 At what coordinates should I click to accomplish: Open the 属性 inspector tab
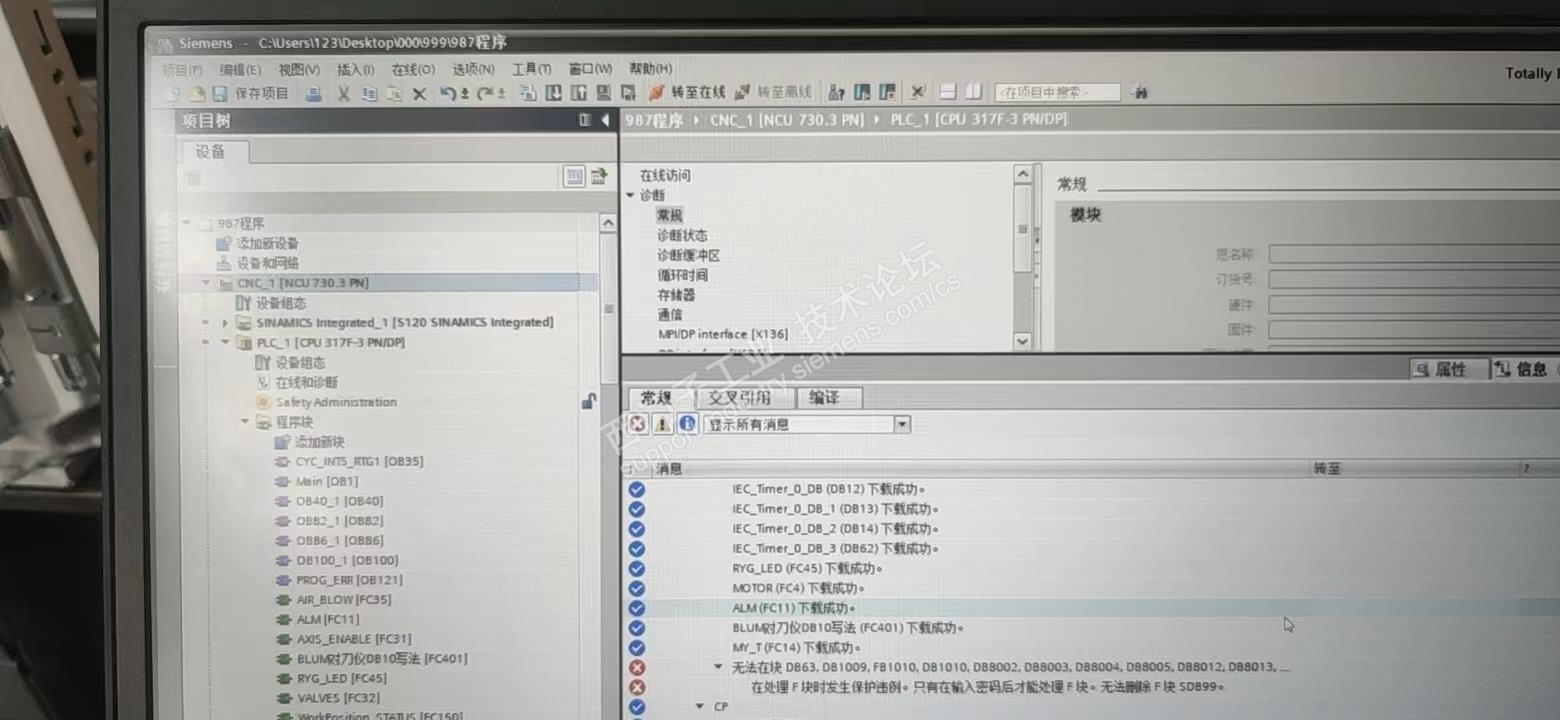tap(1448, 370)
